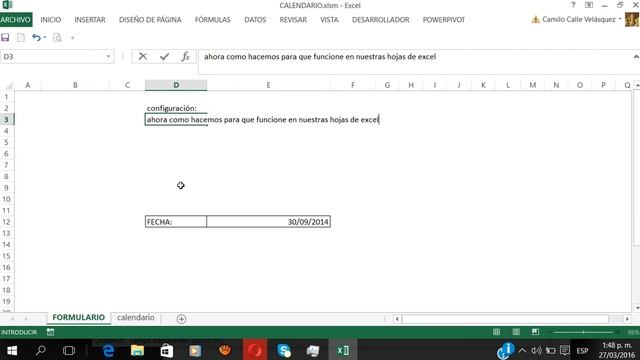Select all cells via corner triangle
Viewport: 640px width, 360px height.
point(8,85)
